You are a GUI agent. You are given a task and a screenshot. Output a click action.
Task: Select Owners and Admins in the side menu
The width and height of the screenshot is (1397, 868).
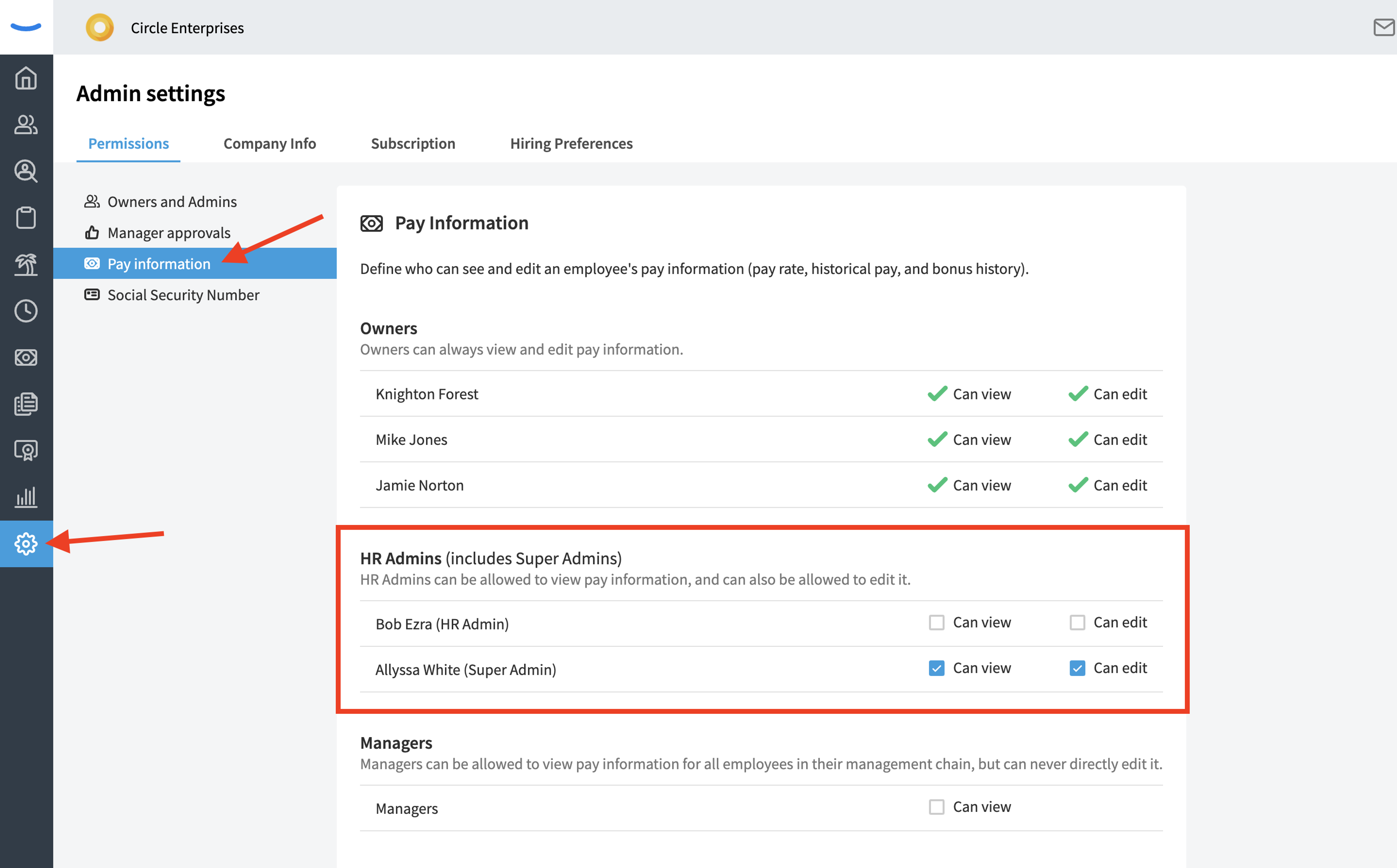click(195, 202)
